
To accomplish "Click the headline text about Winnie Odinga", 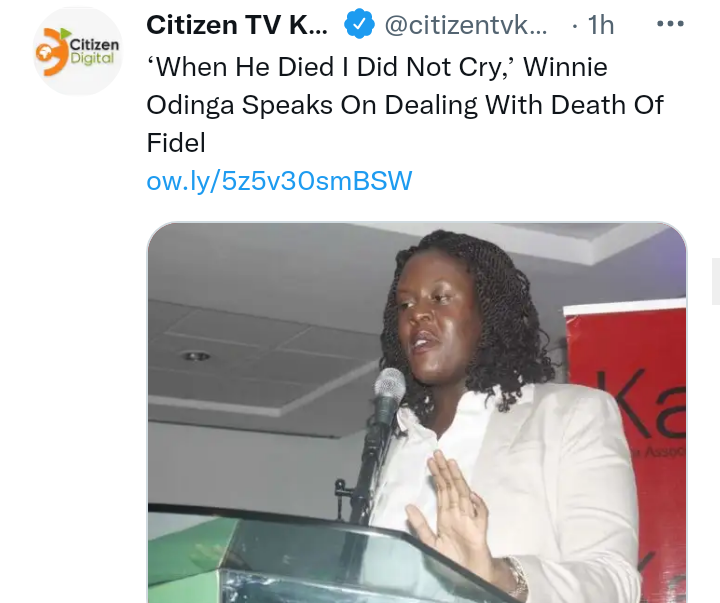I will pyautogui.click(x=405, y=105).
